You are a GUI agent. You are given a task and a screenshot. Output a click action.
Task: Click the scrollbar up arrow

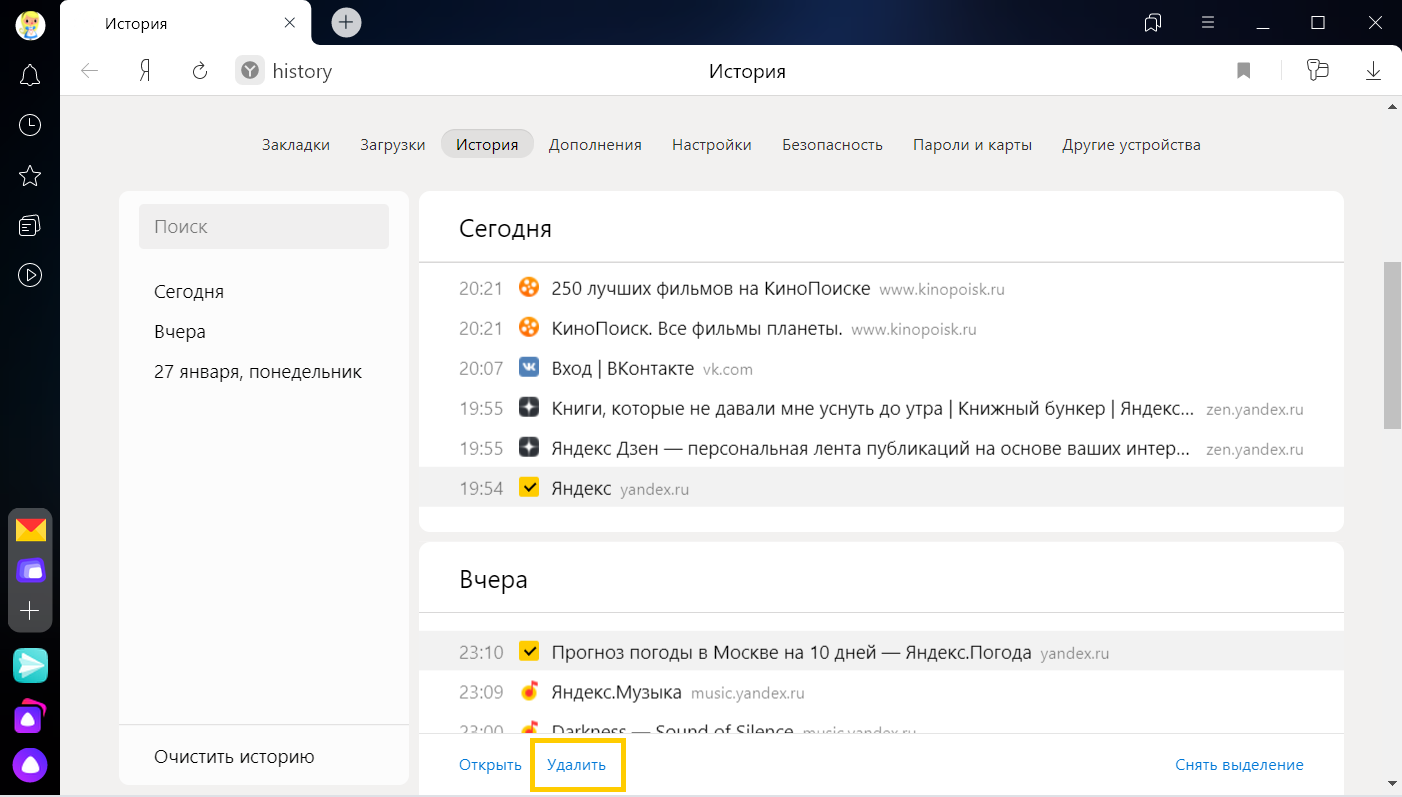[1392, 106]
